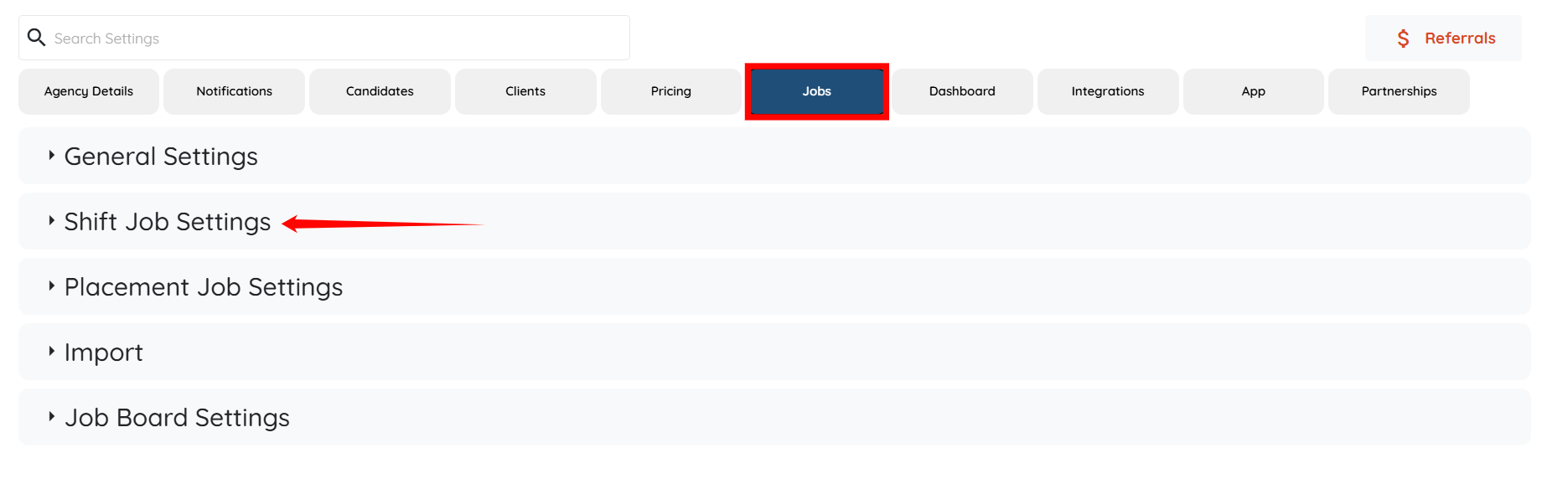Expand General Settings disclosure triangle
The width and height of the screenshot is (1568, 489).
point(51,155)
